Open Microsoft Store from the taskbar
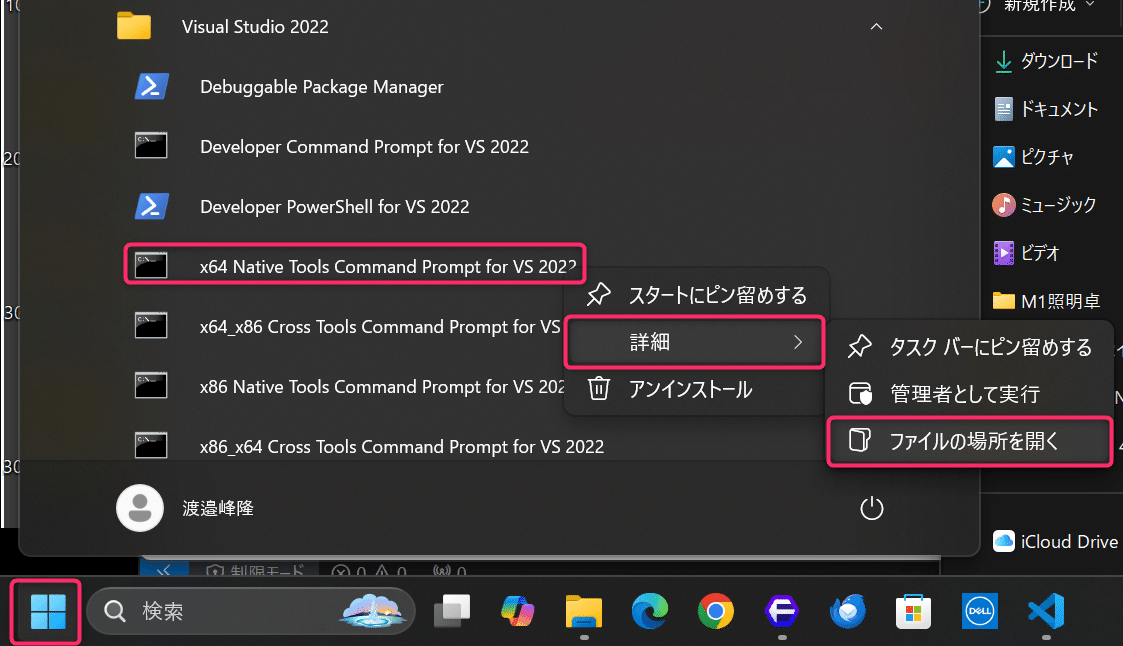Viewport: 1123px width, 646px height. tap(913, 612)
